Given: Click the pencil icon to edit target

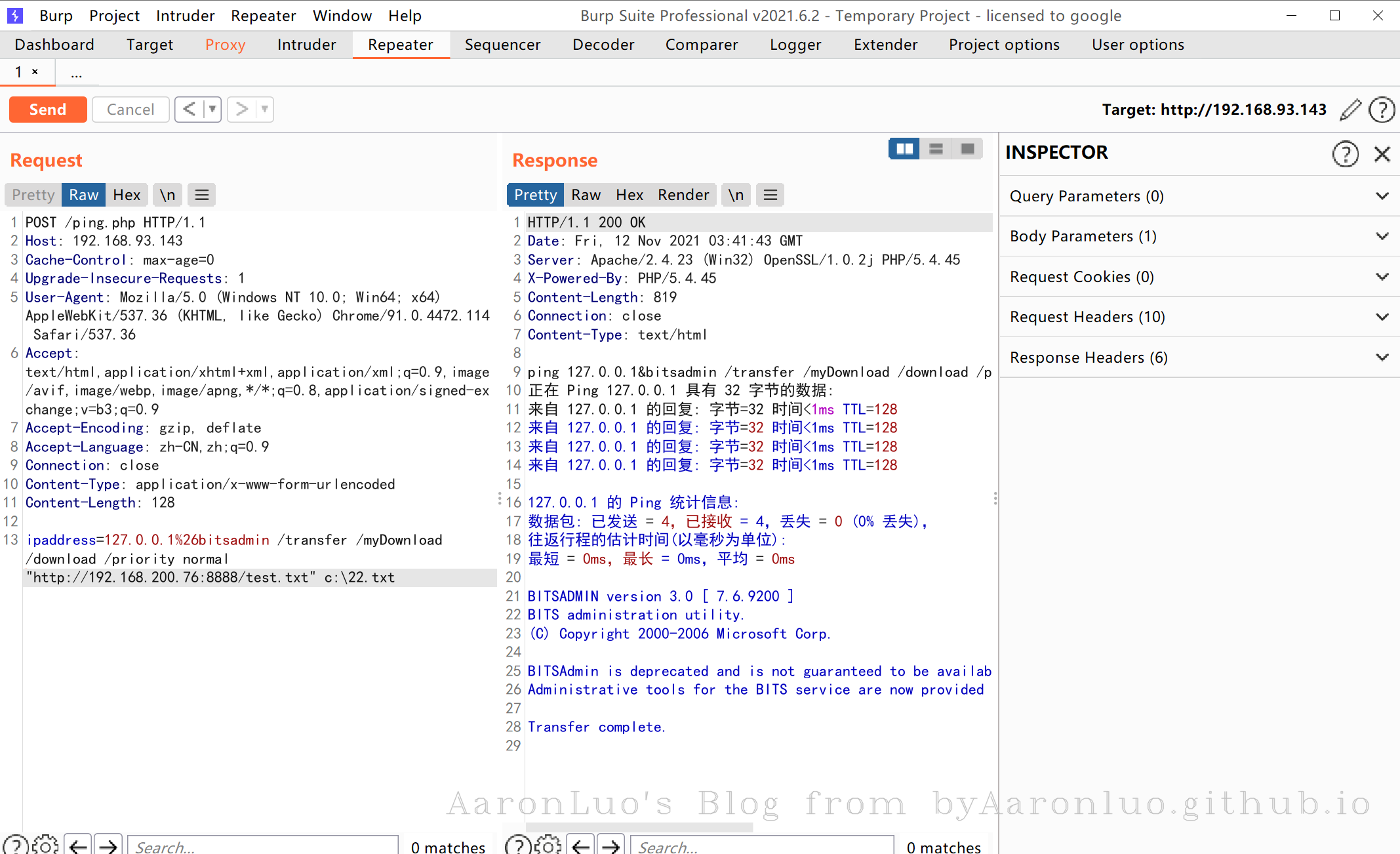Looking at the screenshot, I should coord(1350,110).
